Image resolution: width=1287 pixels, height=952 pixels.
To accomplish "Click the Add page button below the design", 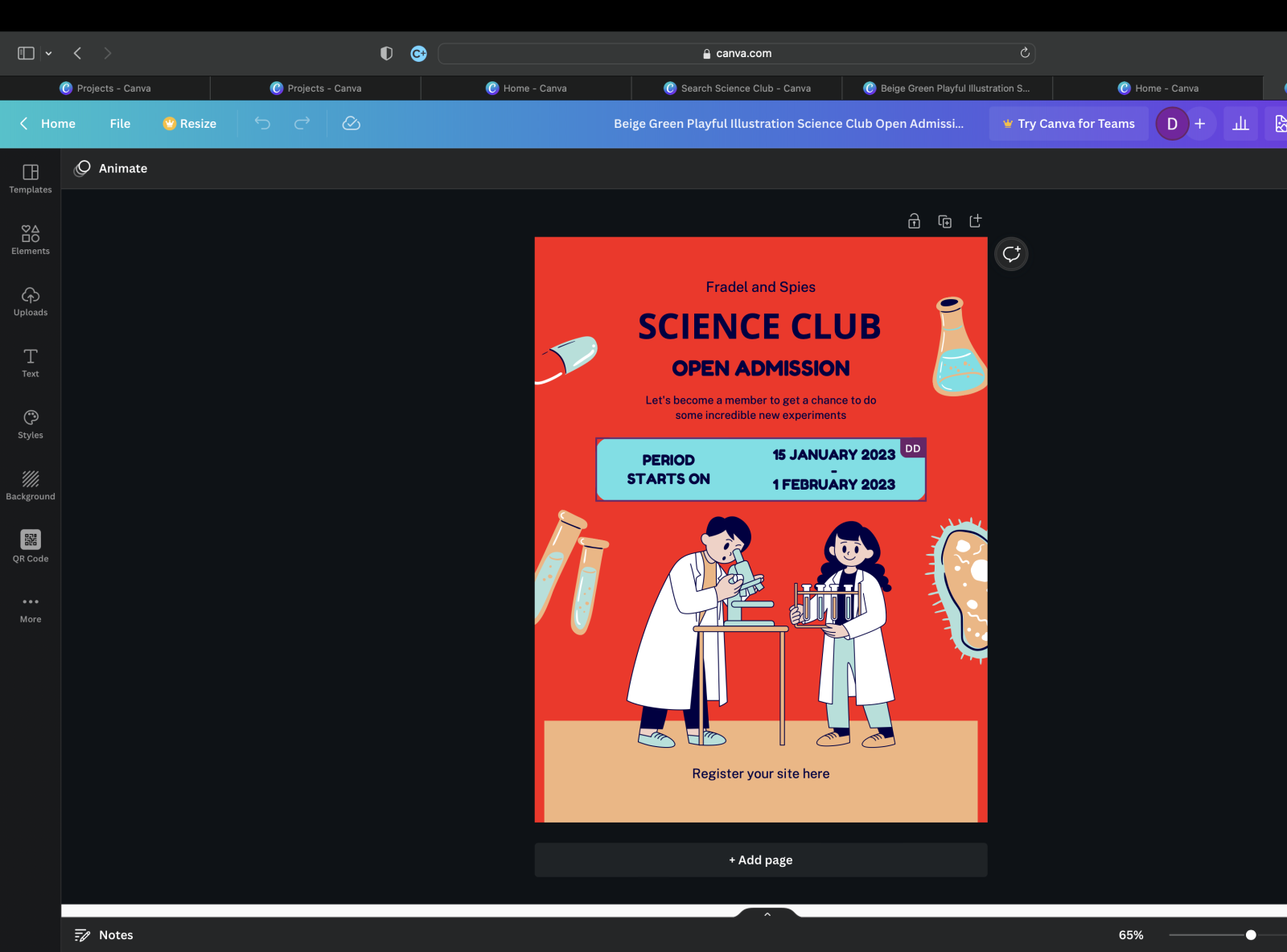I will 760,860.
